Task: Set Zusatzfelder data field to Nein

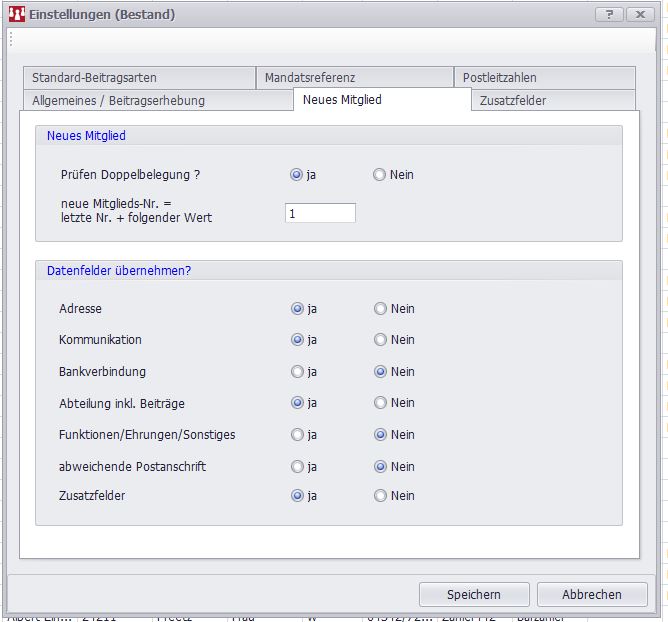Action: (x=380, y=495)
